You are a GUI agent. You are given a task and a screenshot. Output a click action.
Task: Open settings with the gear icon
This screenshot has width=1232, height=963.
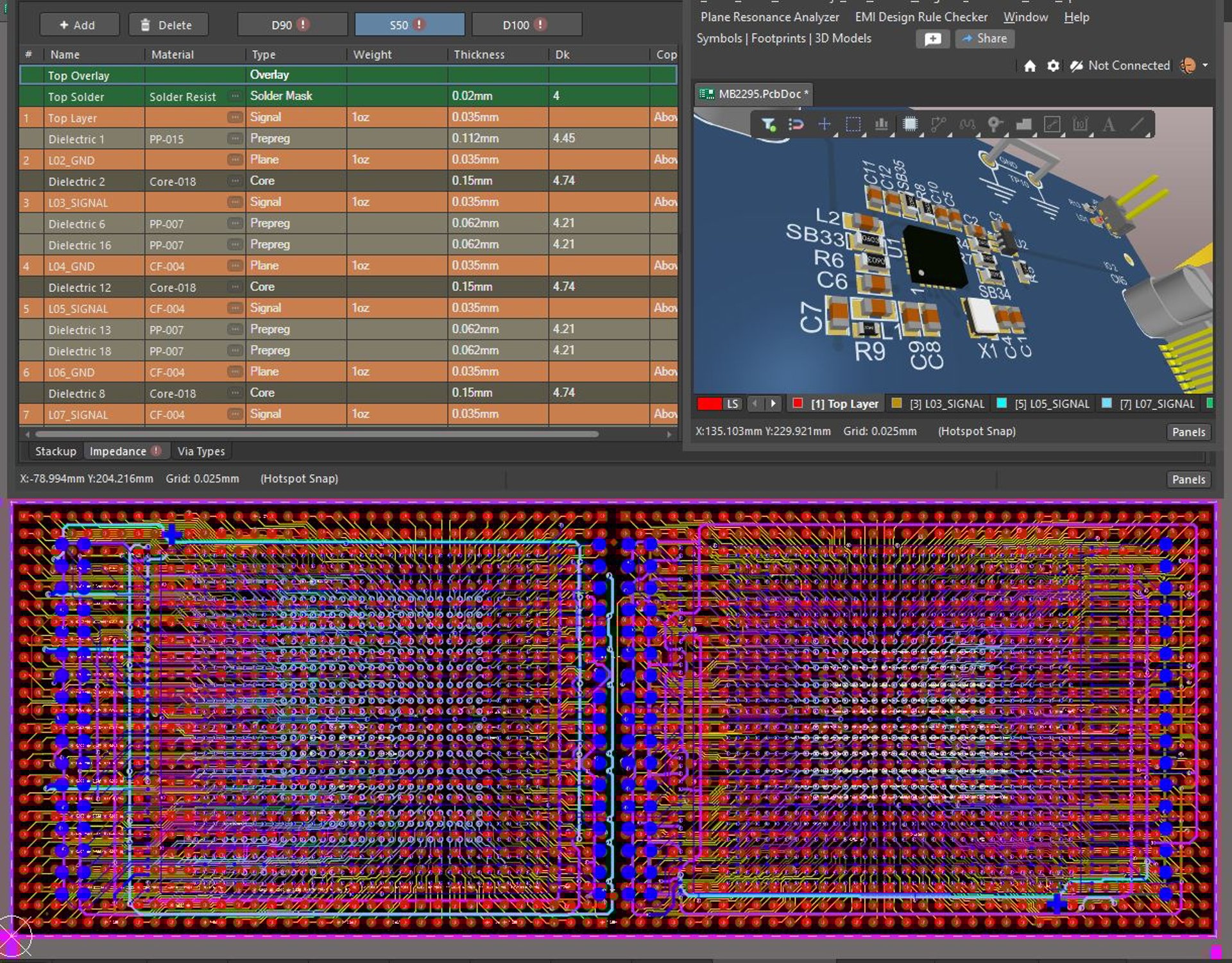pos(1053,66)
